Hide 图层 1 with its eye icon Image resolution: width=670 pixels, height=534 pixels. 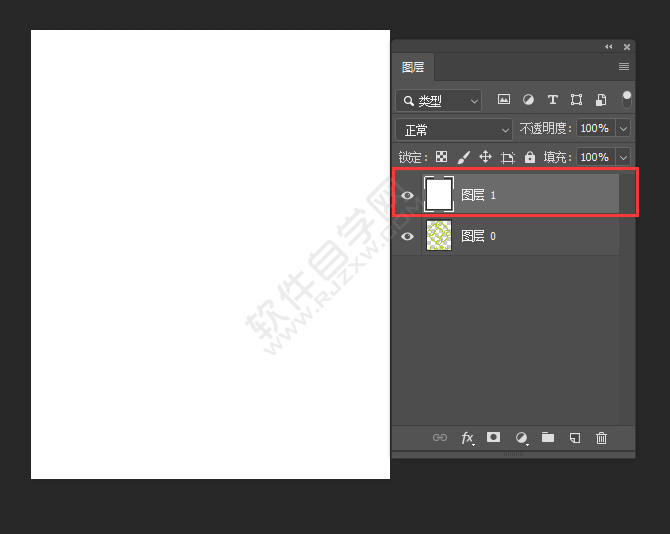click(407, 195)
